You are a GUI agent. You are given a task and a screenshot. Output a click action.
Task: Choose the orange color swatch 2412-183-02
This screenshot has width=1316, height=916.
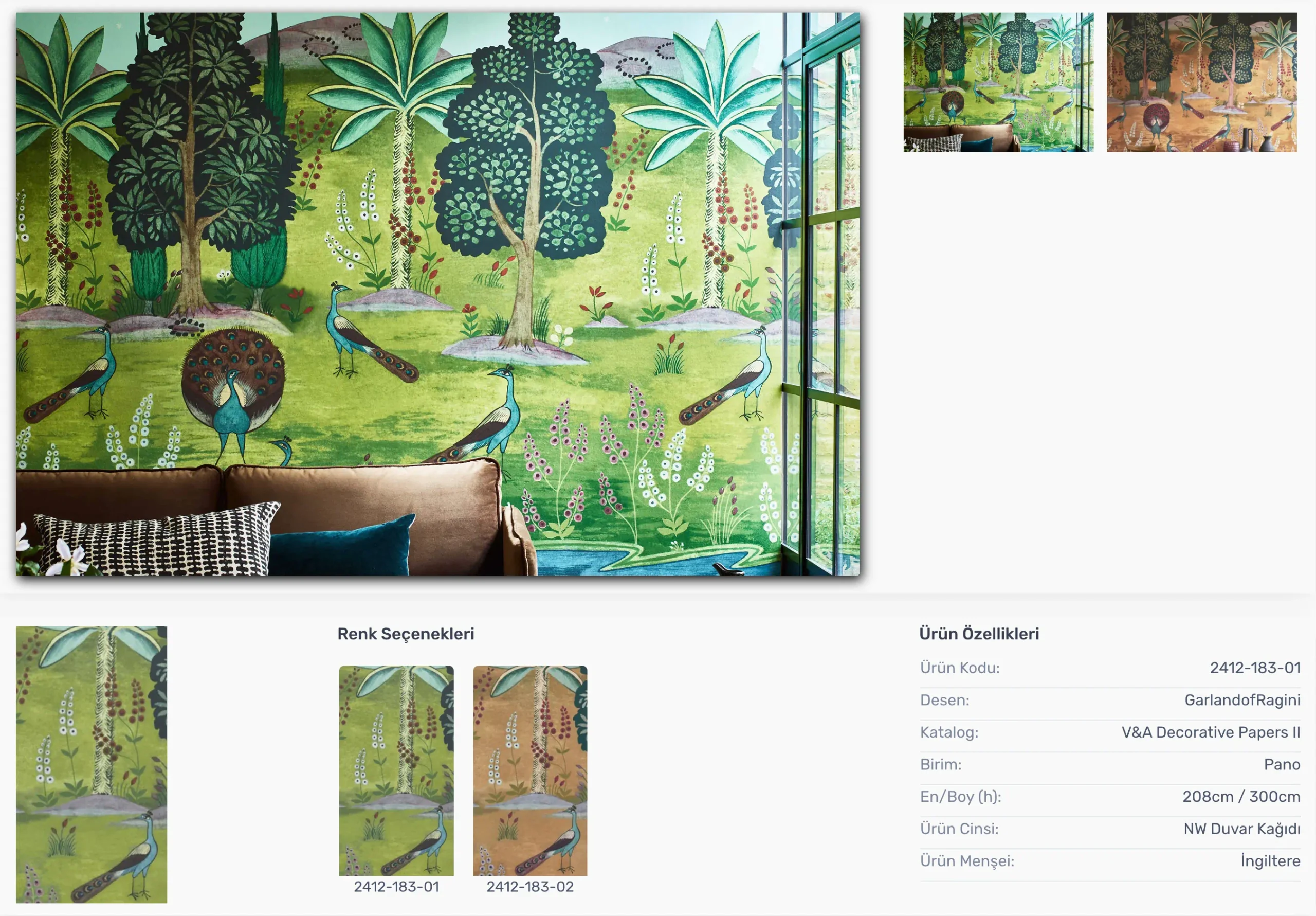pyautogui.click(x=530, y=770)
